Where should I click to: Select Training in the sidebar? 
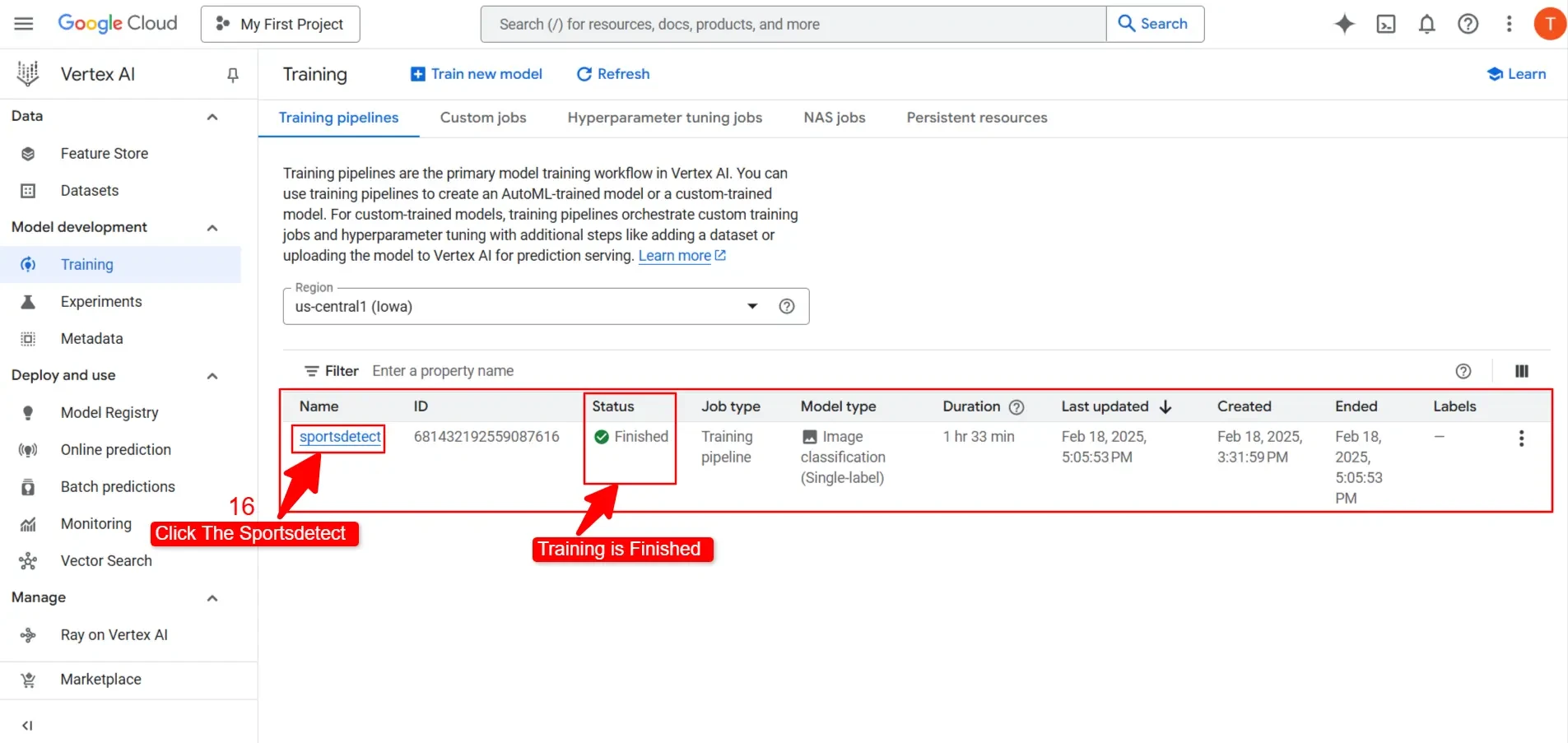click(x=120, y=264)
